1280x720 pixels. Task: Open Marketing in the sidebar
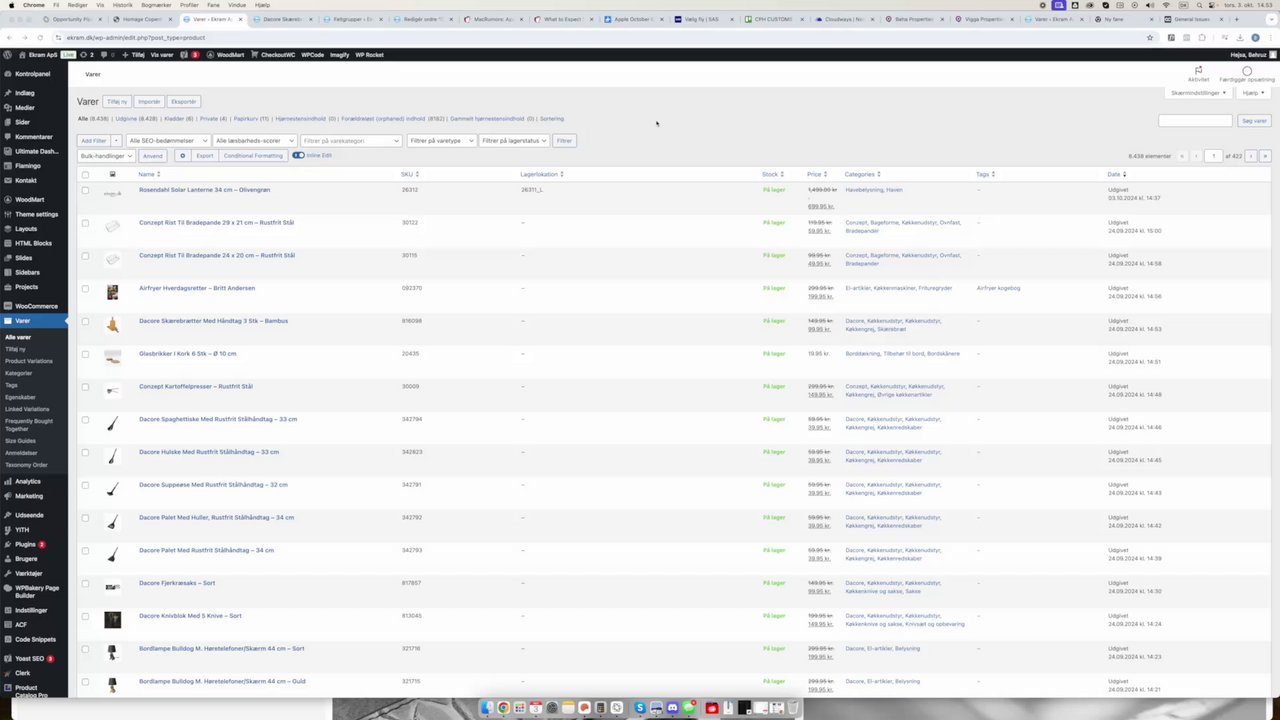tap(29, 496)
